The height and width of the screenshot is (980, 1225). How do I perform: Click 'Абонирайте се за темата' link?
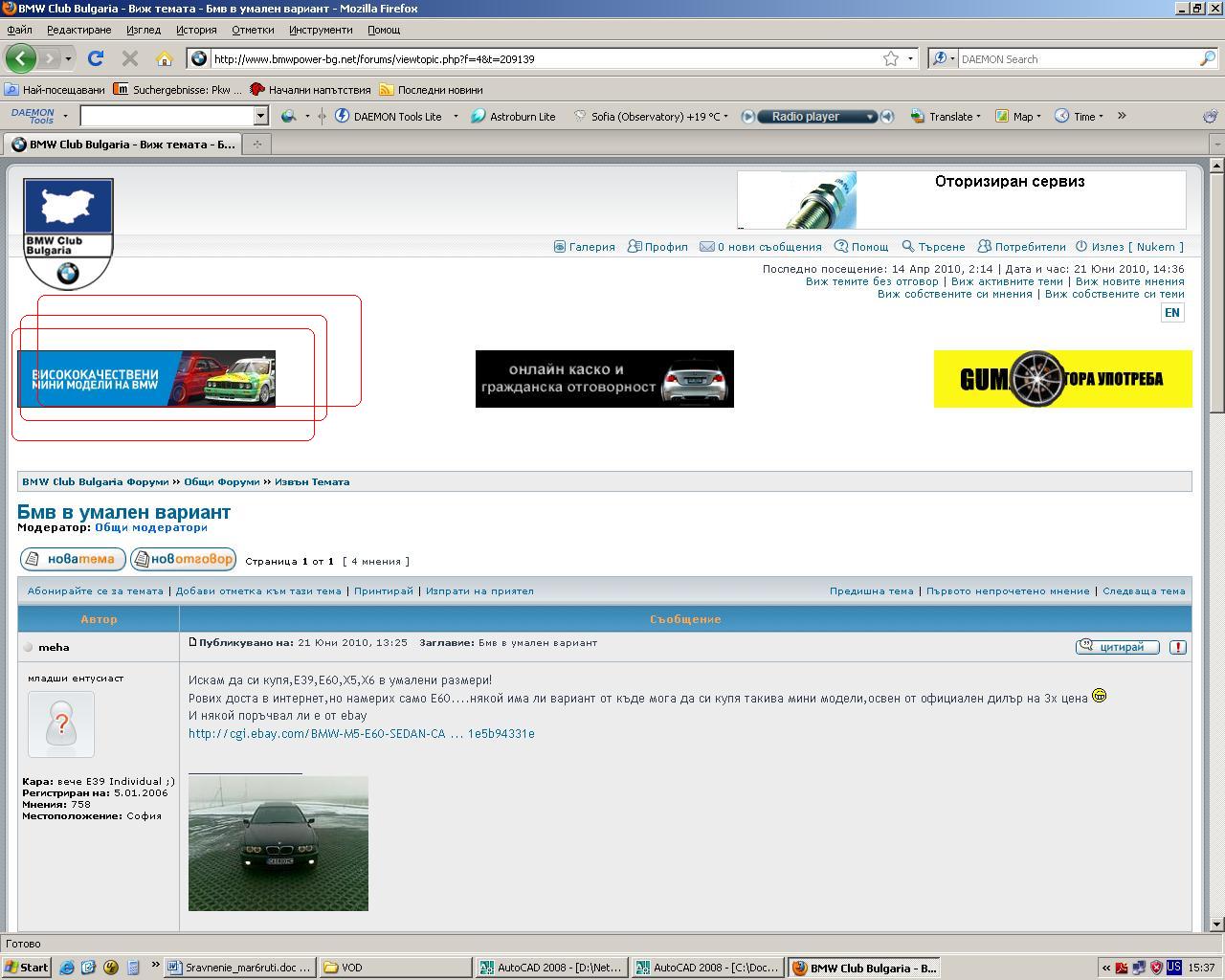(96, 591)
